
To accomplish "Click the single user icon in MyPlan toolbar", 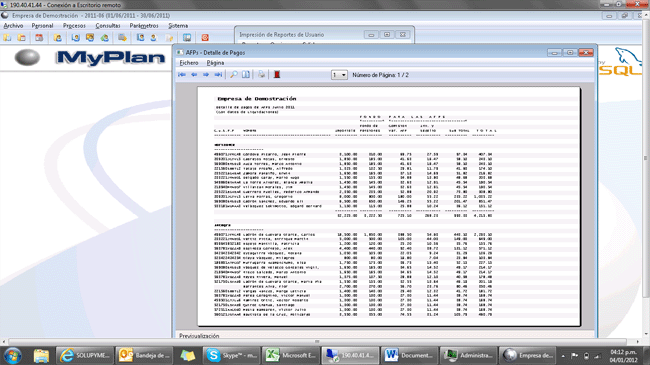I will click(x=154, y=38).
